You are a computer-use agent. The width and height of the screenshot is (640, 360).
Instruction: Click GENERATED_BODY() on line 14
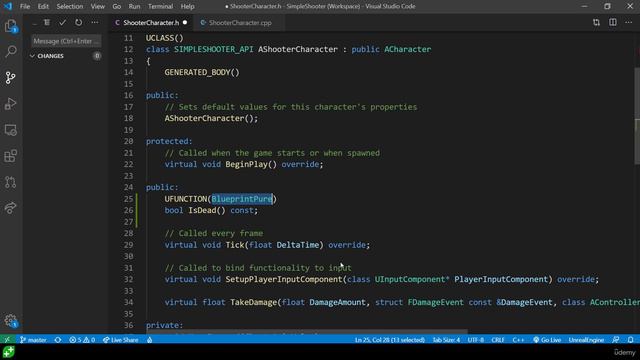point(202,72)
